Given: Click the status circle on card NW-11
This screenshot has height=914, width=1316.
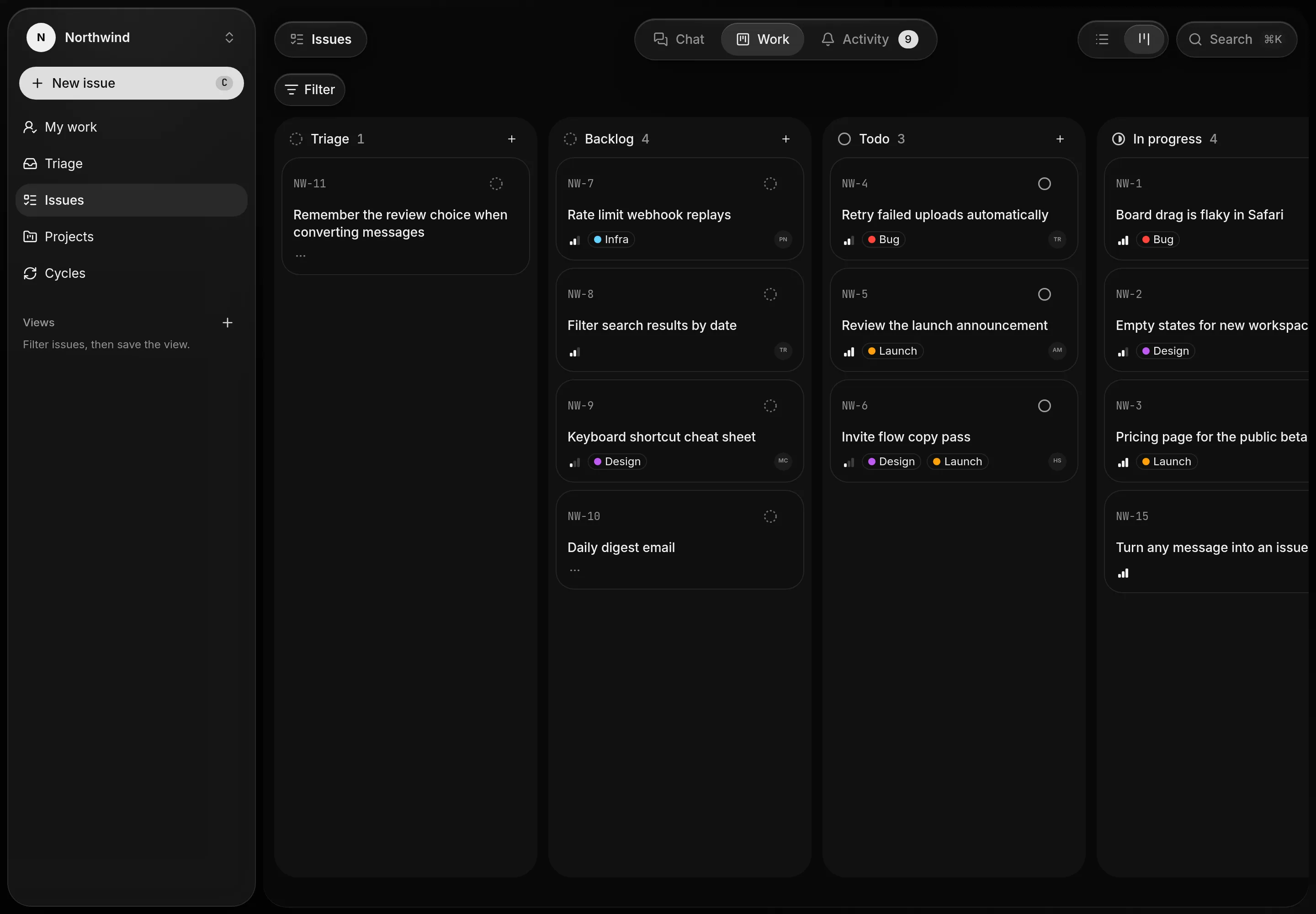Looking at the screenshot, I should (x=496, y=183).
